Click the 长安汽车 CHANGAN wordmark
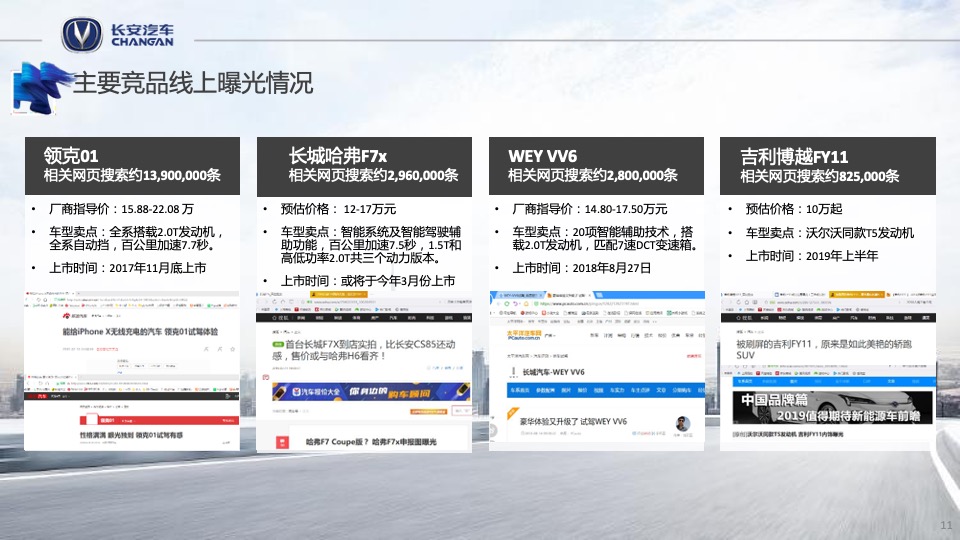Viewport: 960px width, 540px height. point(142,36)
